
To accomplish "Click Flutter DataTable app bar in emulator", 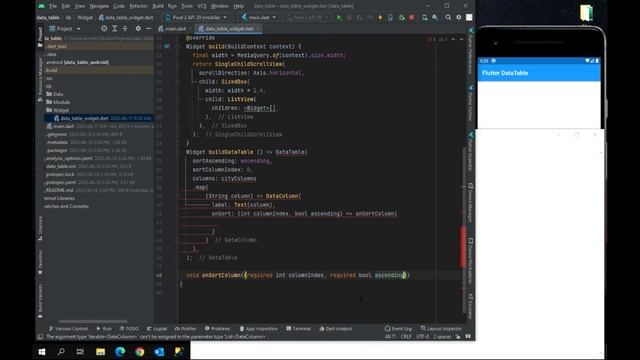I will coord(539,73).
